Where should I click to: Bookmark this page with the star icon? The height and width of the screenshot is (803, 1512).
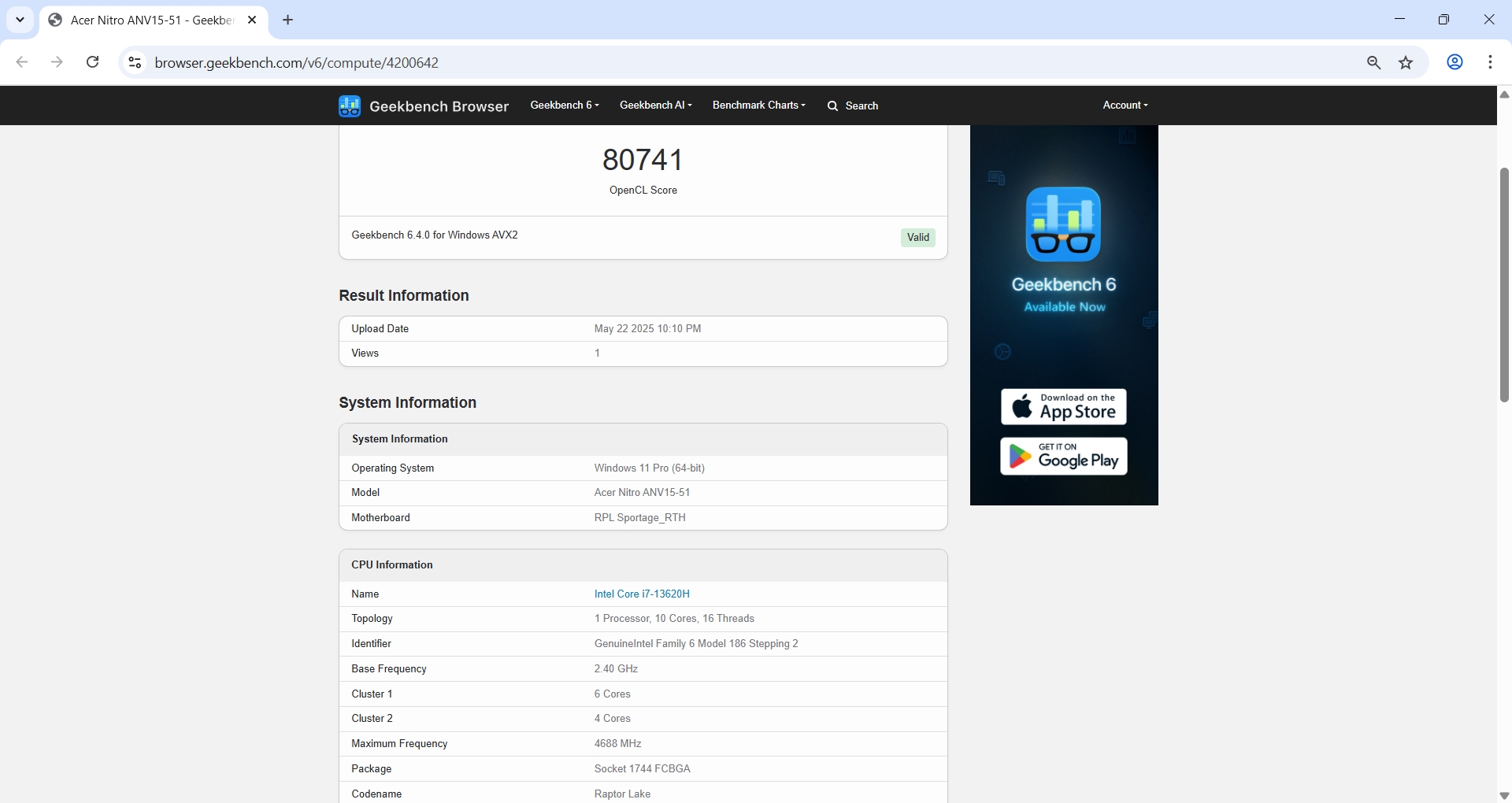tap(1406, 63)
